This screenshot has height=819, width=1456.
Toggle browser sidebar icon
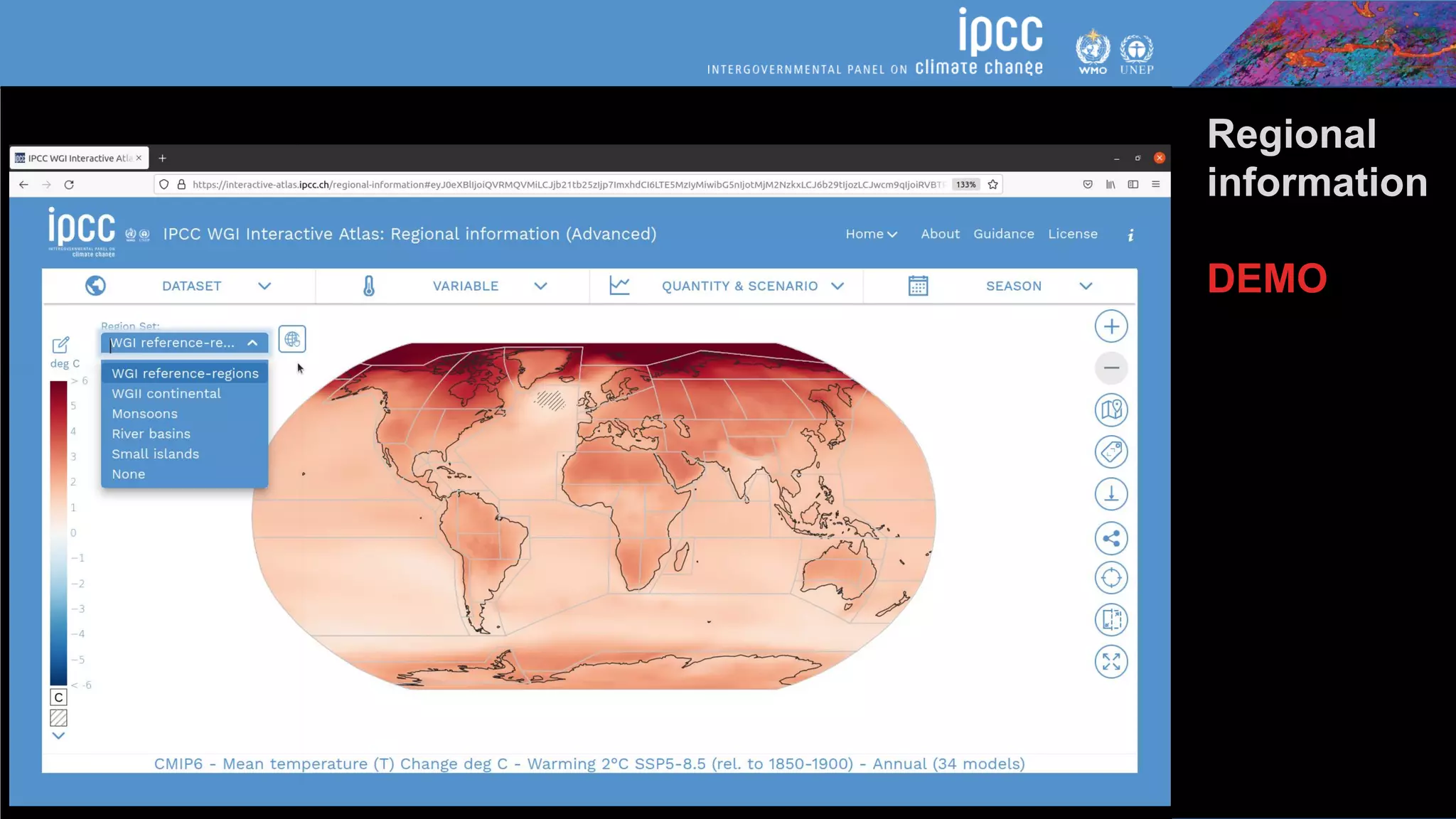[x=1133, y=185]
